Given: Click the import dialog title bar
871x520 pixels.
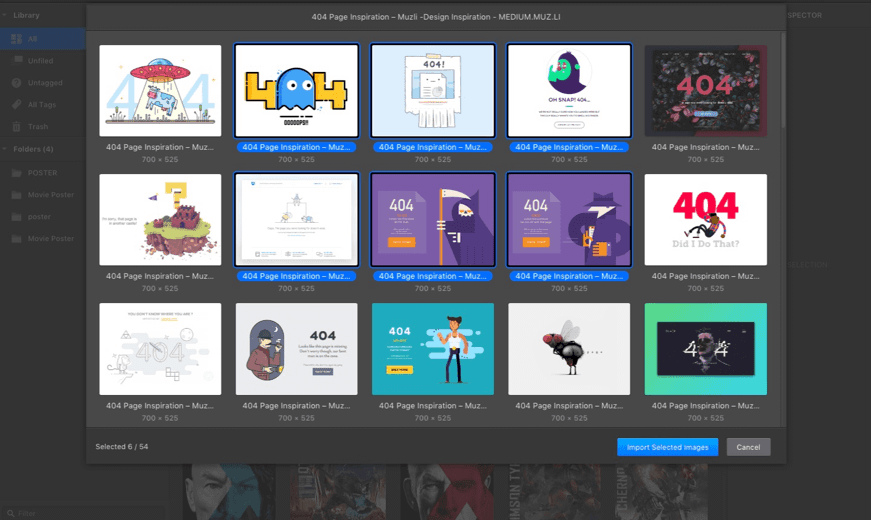Looking at the screenshot, I should tap(435, 17).
